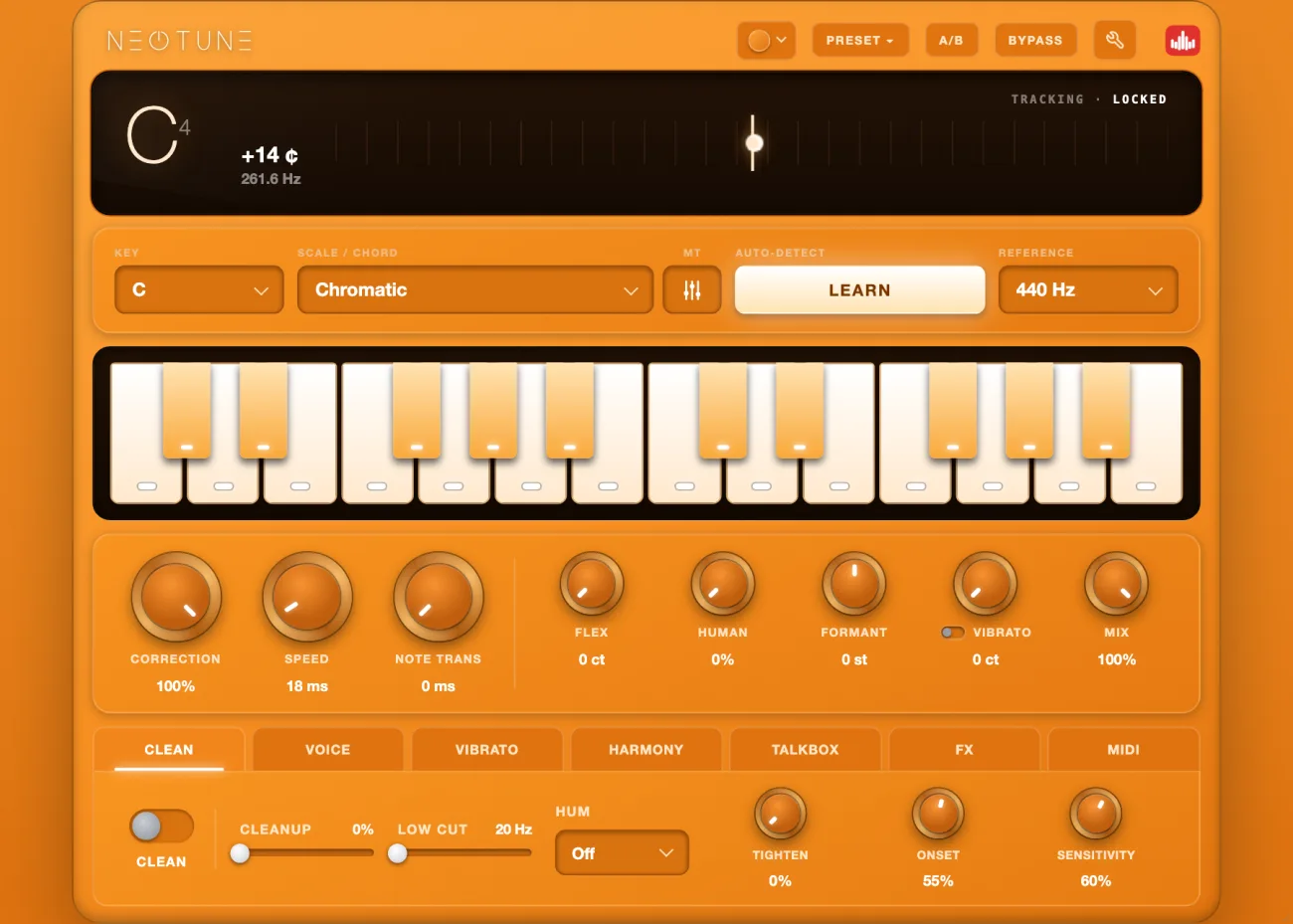
Task: Click the Onset knob
Action: (938, 814)
